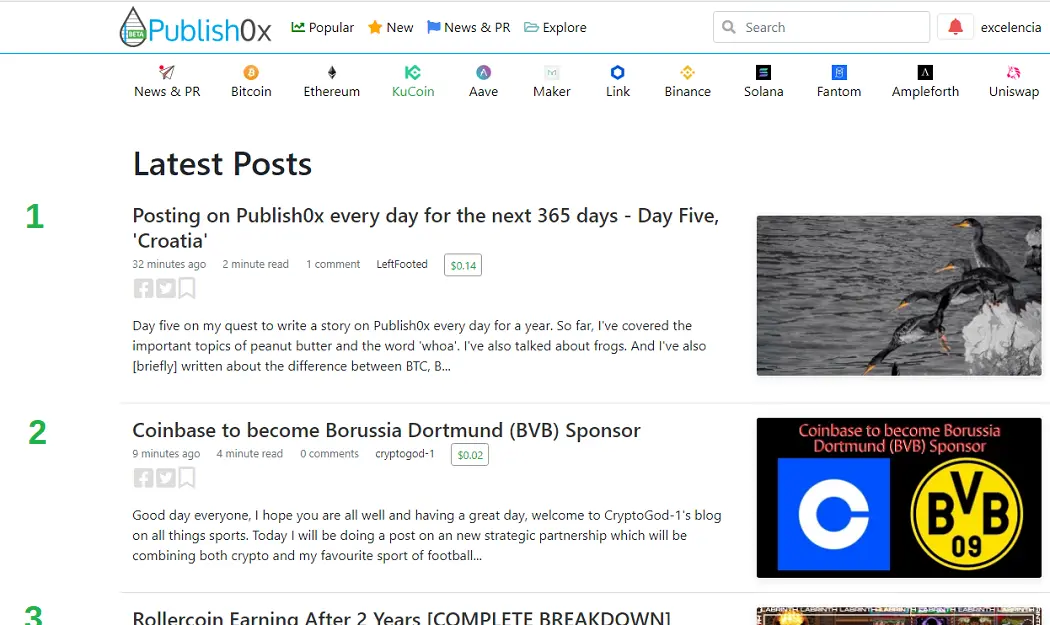The image size is (1050, 625).
Task: Select the Aave category label
Action: click(x=483, y=91)
